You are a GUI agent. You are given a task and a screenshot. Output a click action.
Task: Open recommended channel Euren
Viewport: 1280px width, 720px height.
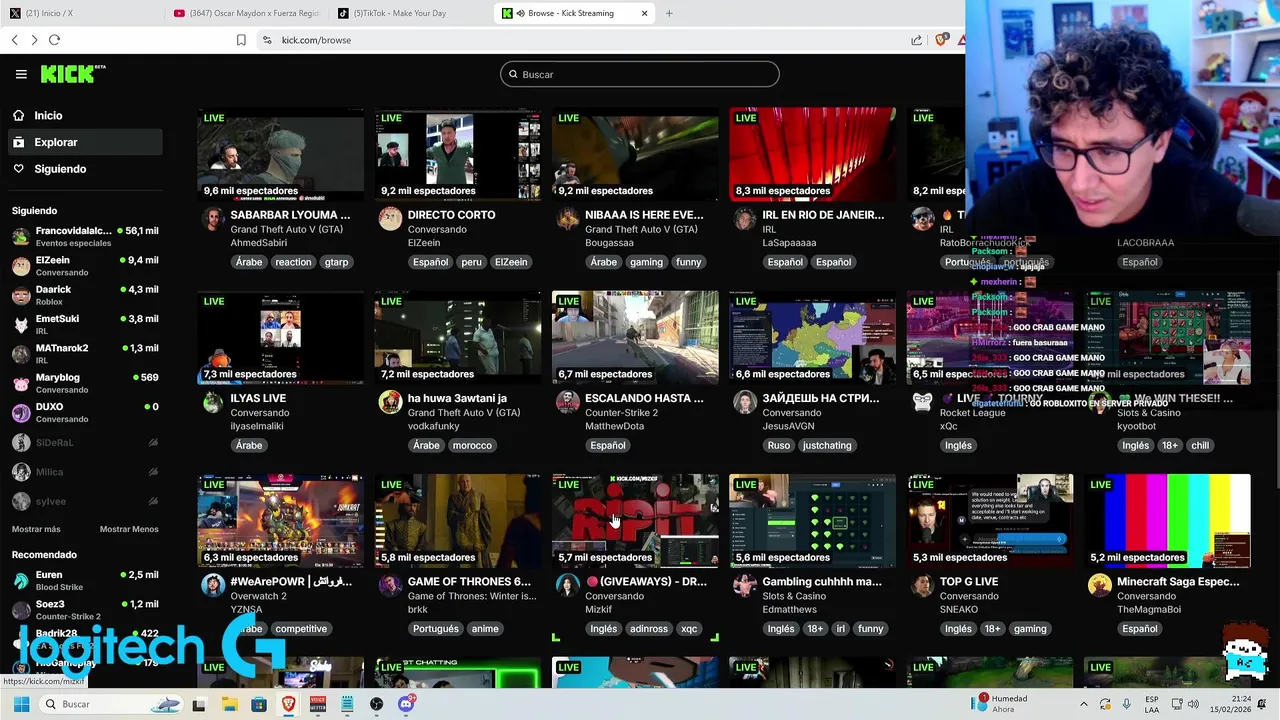click(x=85, y=581)
